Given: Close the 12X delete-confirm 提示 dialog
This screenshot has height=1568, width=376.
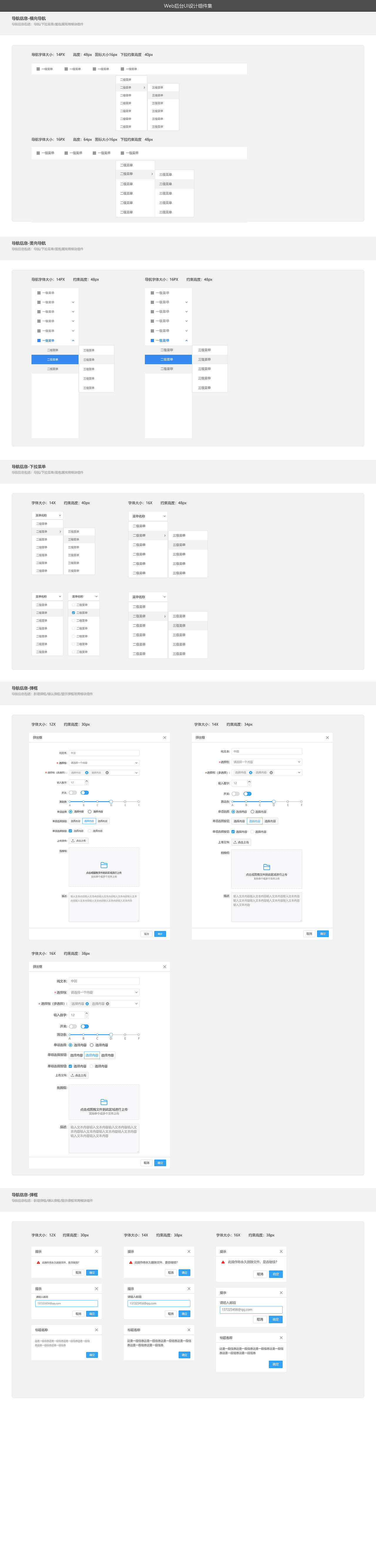Looking at the screenshot, I should click(x=96, y=1251).
